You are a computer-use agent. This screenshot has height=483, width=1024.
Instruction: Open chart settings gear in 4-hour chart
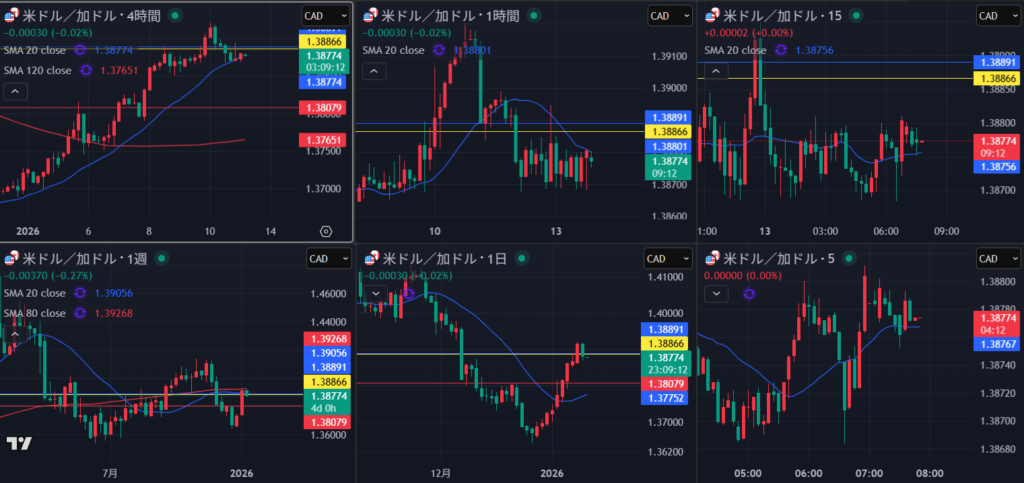point(326,230)
